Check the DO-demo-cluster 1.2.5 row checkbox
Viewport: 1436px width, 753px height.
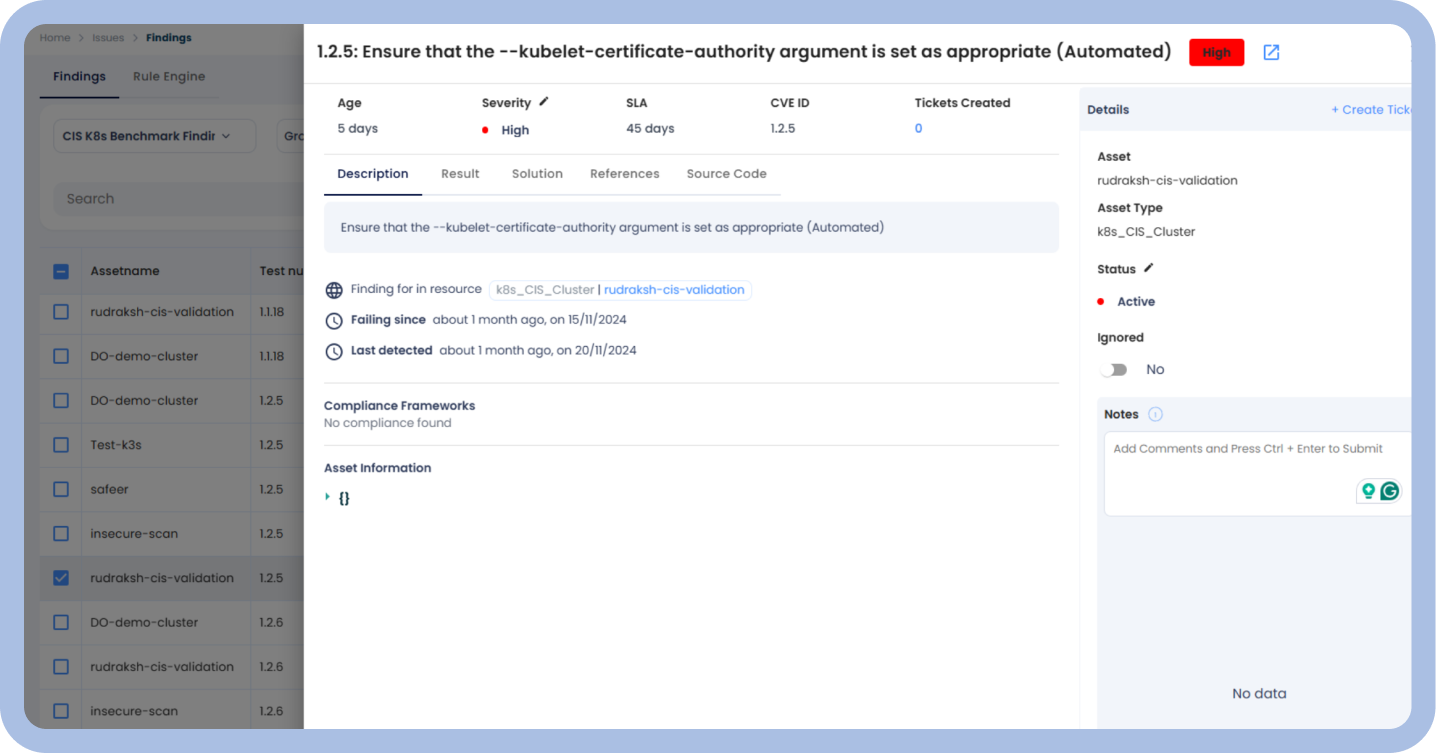coord(61,400)
